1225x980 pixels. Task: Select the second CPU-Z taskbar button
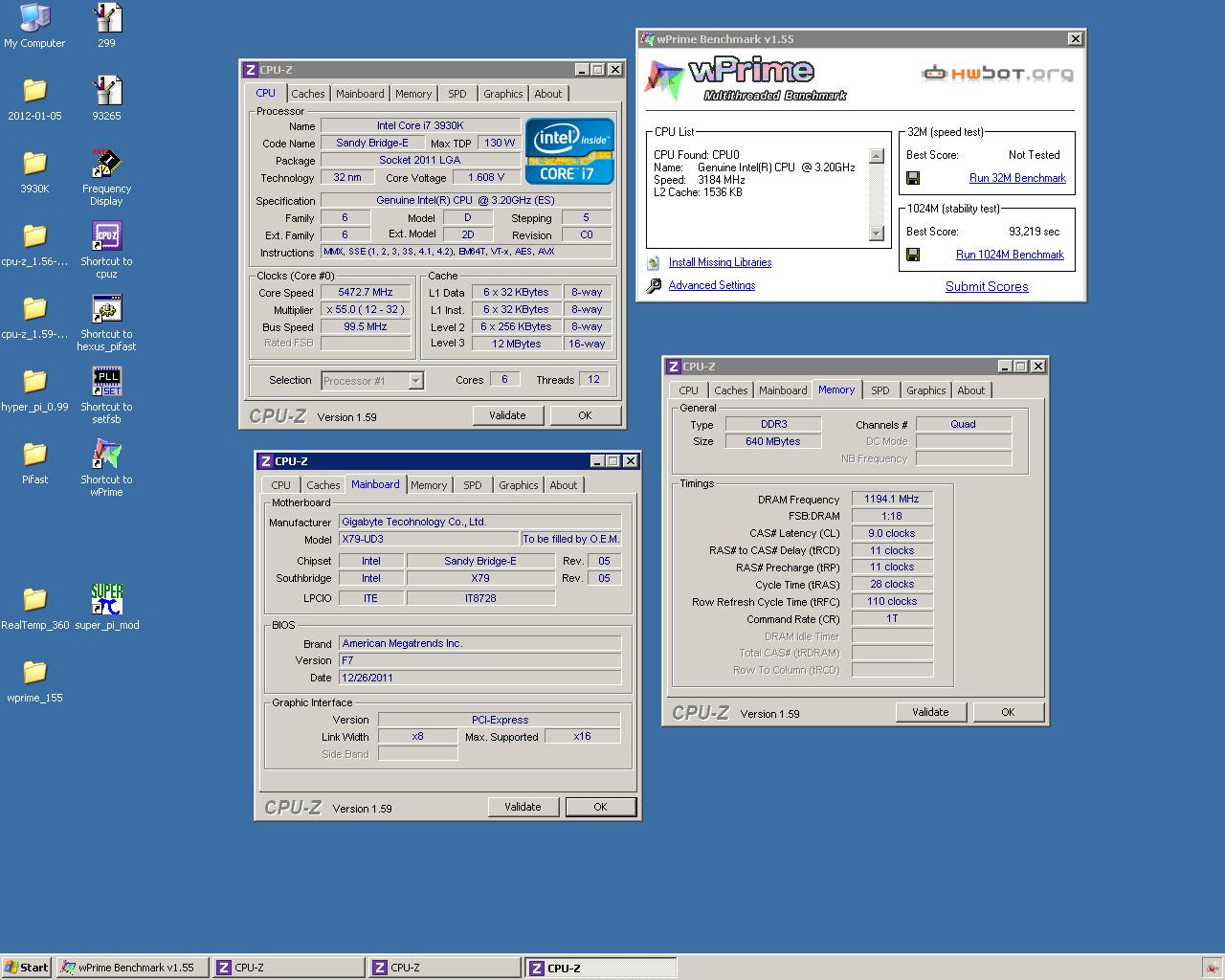[445, 968]
